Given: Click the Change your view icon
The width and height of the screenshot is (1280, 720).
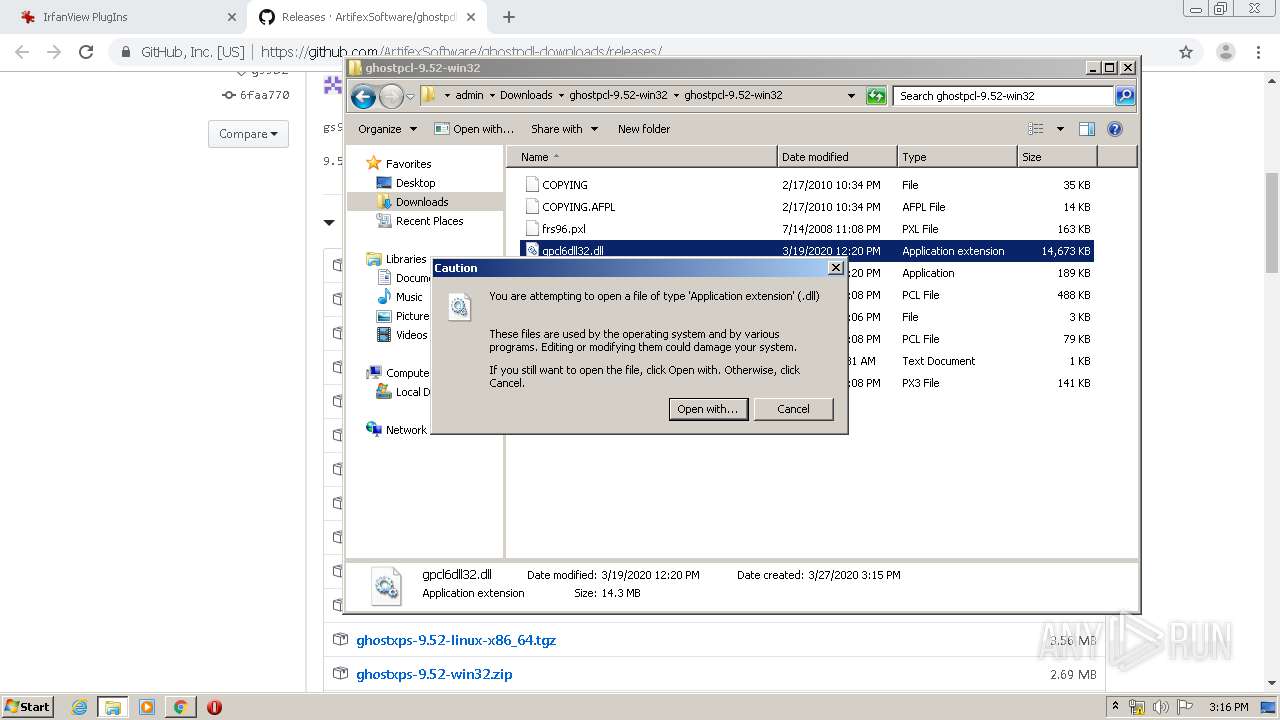Looking at the screenshot, I should 1036,129.
